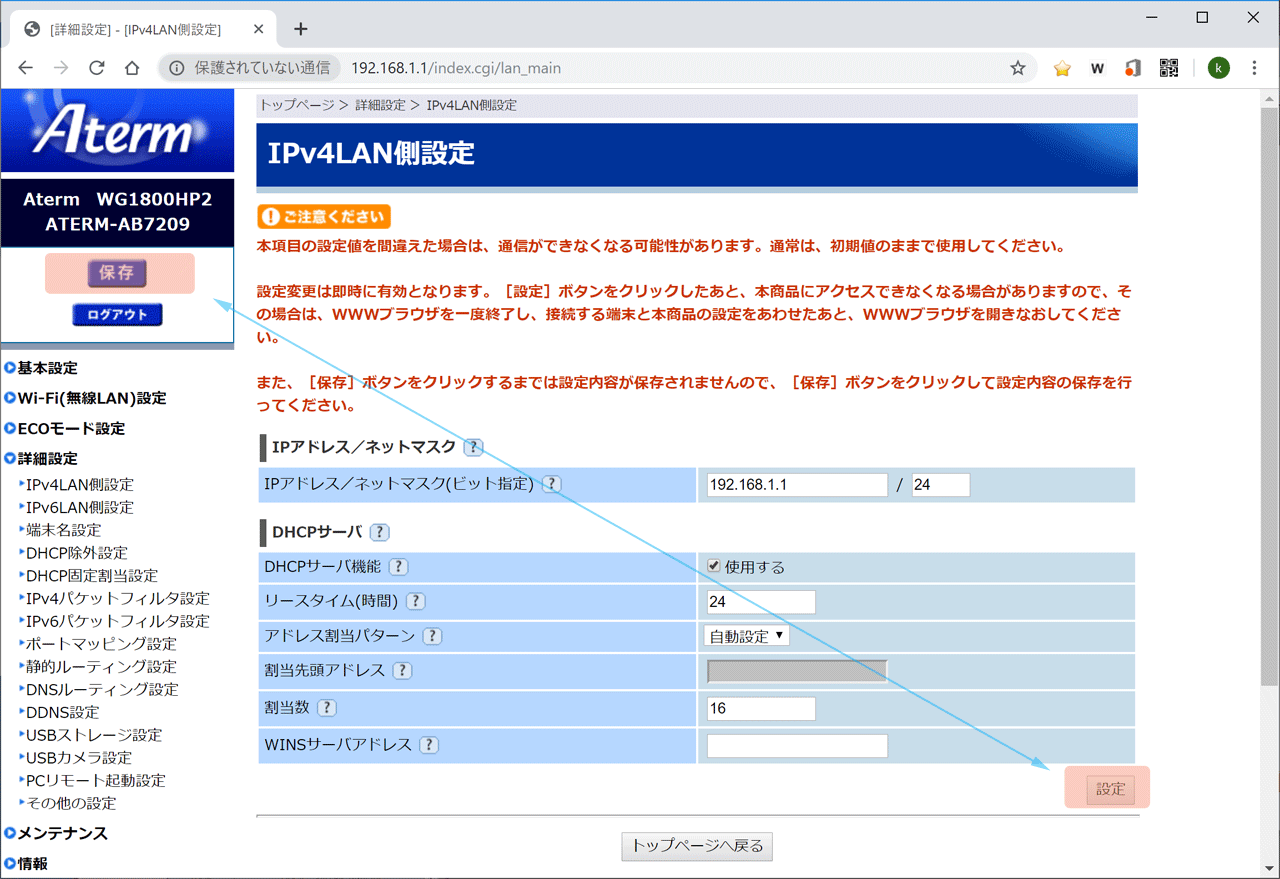Open DNSルーティング設定
Image resolution: width=1280 pixels, height=879 pixels.
(x=102, y=689)
